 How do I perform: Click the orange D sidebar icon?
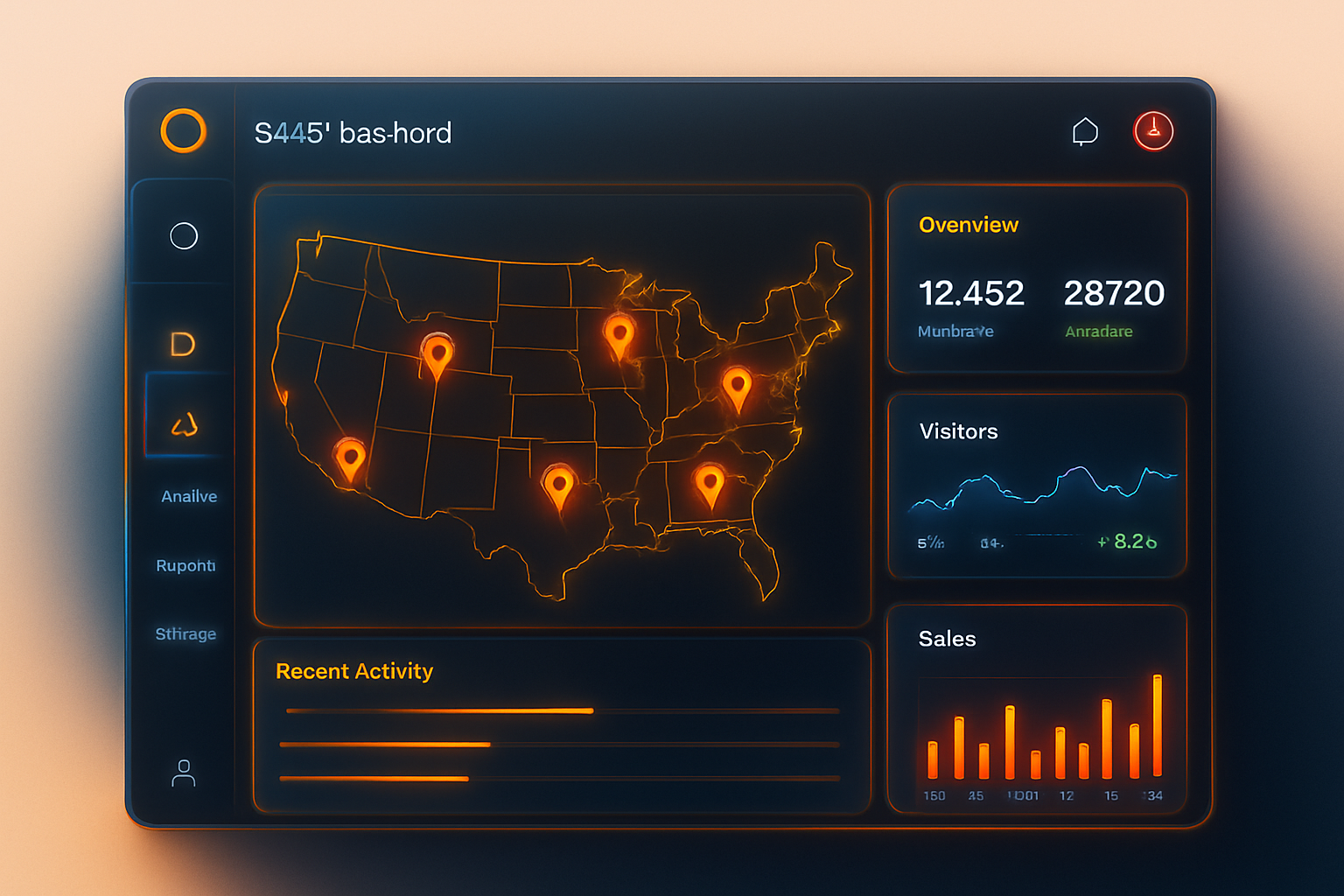[x=182, y=344]
